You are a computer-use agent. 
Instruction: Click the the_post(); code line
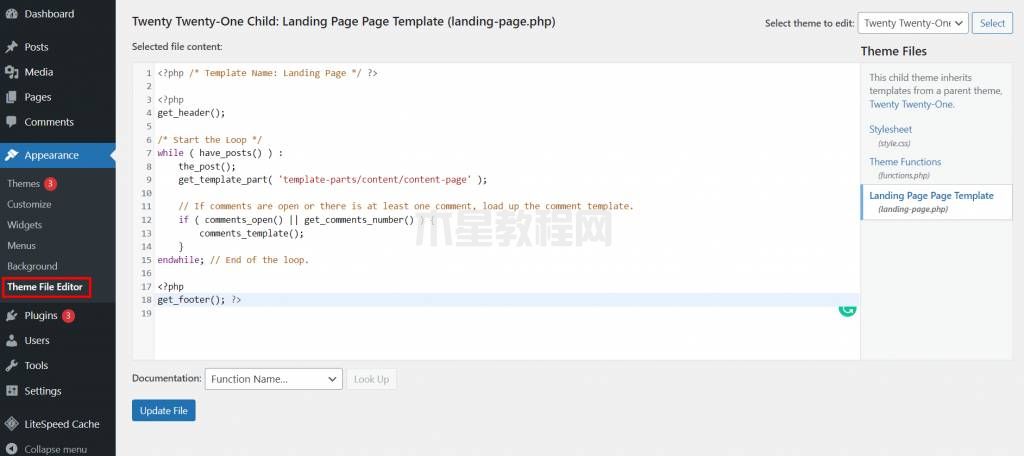(x=207, y=167)
